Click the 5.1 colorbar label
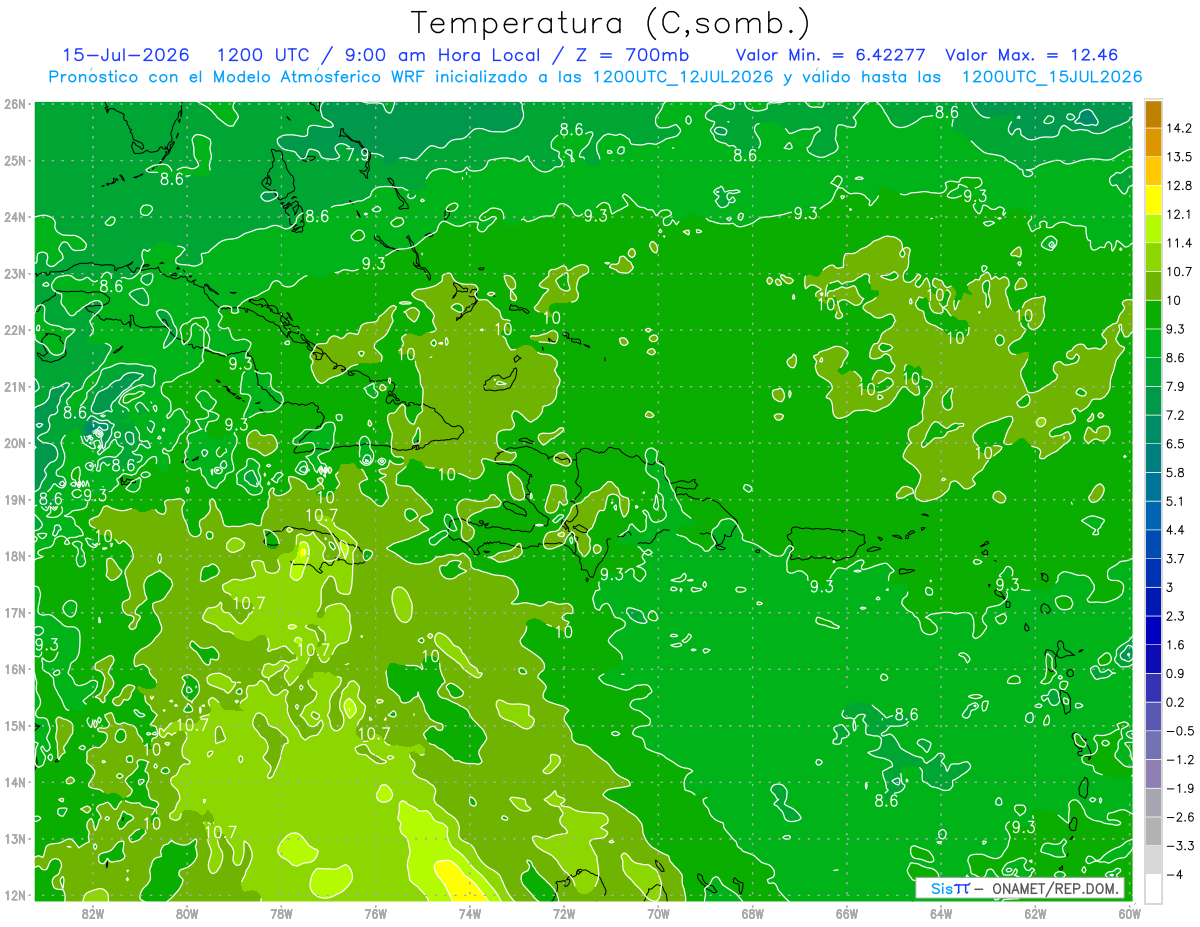1200x927 pixels. [1174, 501]
